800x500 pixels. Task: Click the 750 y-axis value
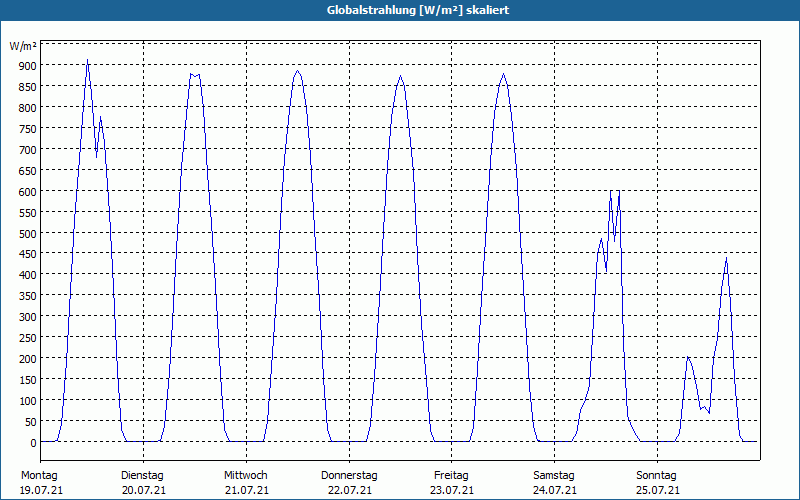(28, 129)
